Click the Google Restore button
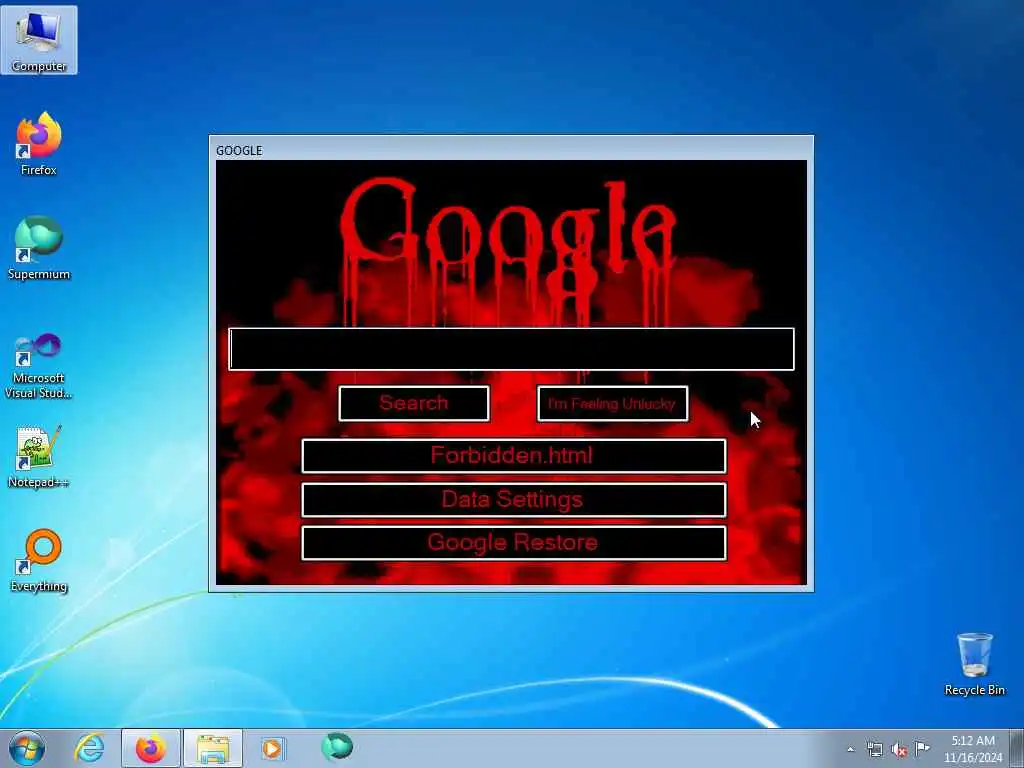 513,543
